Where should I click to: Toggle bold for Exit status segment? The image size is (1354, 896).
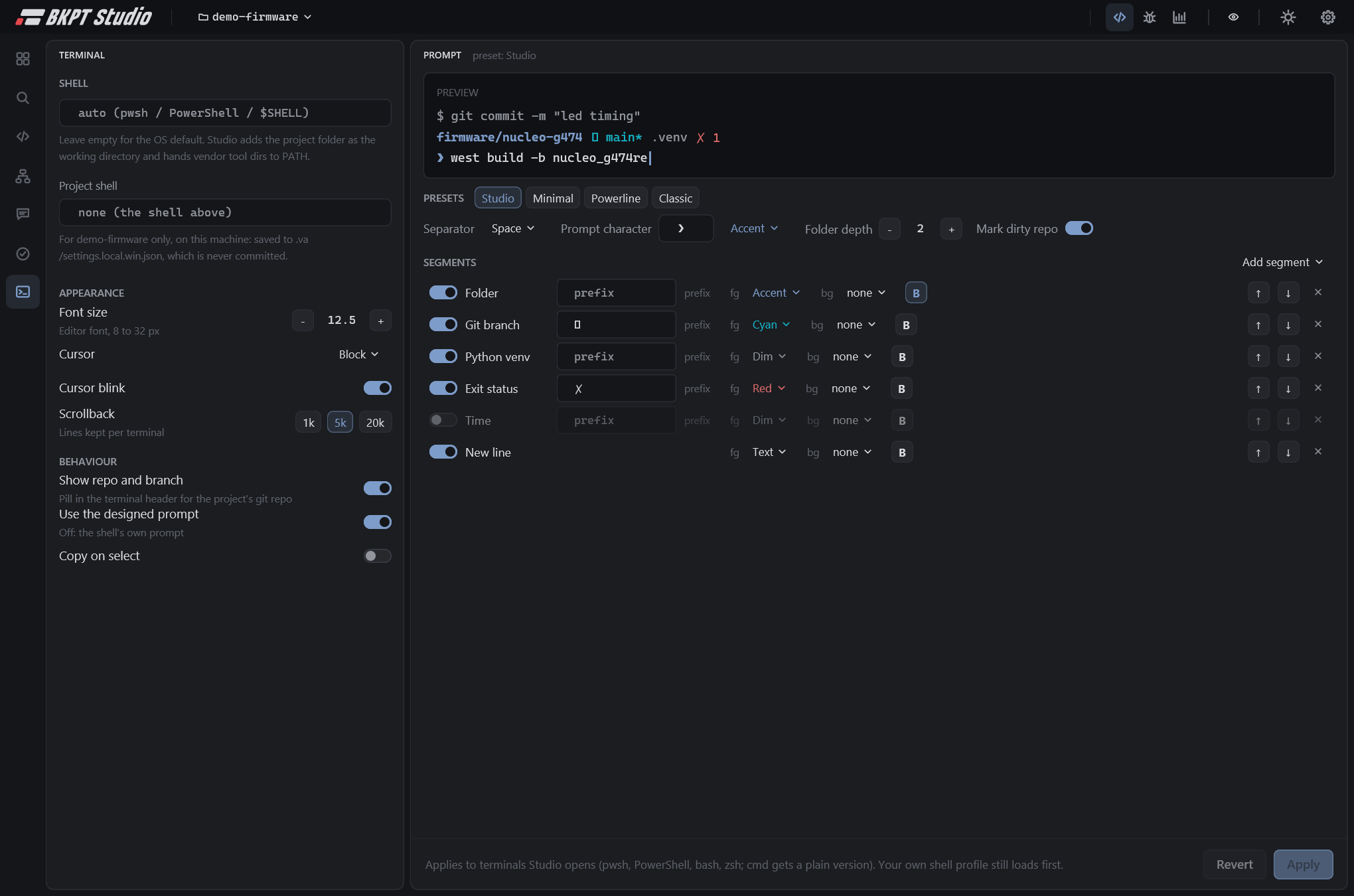tap(901, 388)
